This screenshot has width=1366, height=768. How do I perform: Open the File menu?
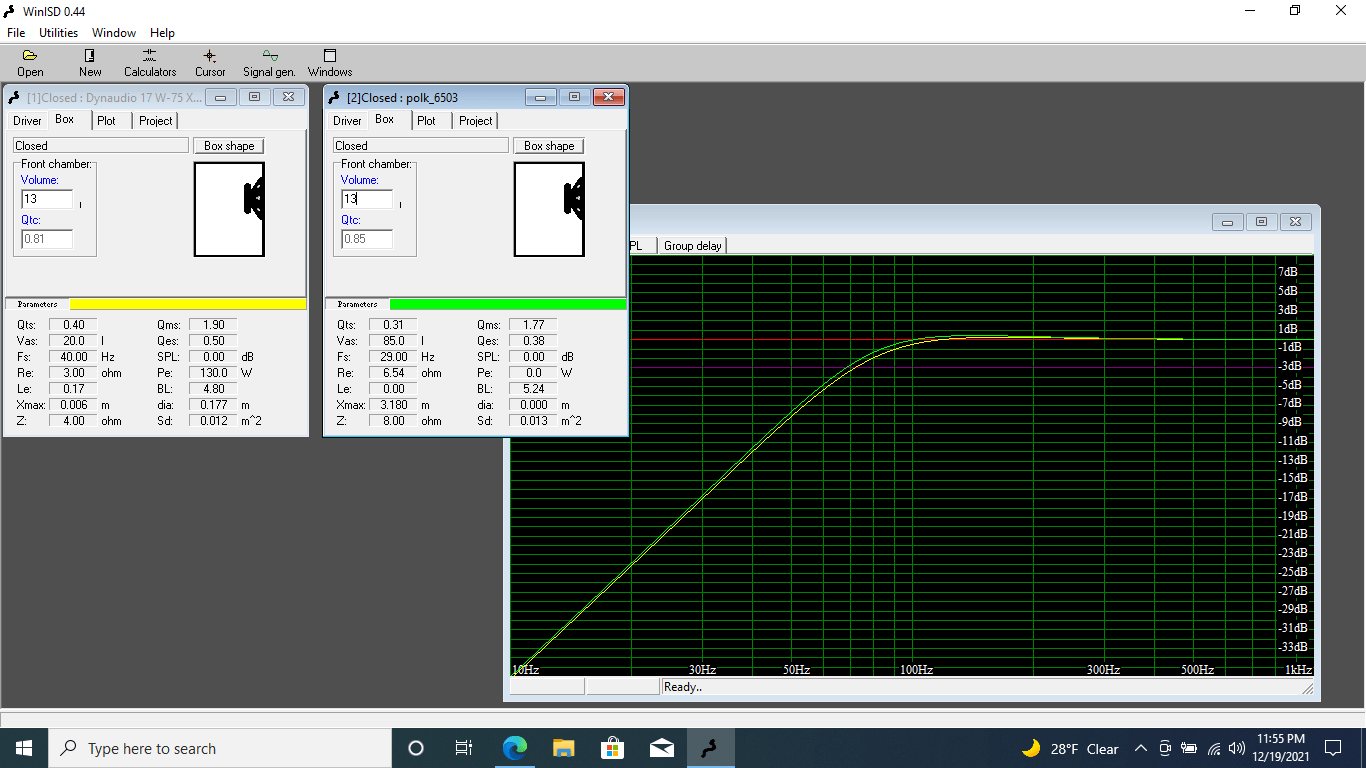pos(16,33)
